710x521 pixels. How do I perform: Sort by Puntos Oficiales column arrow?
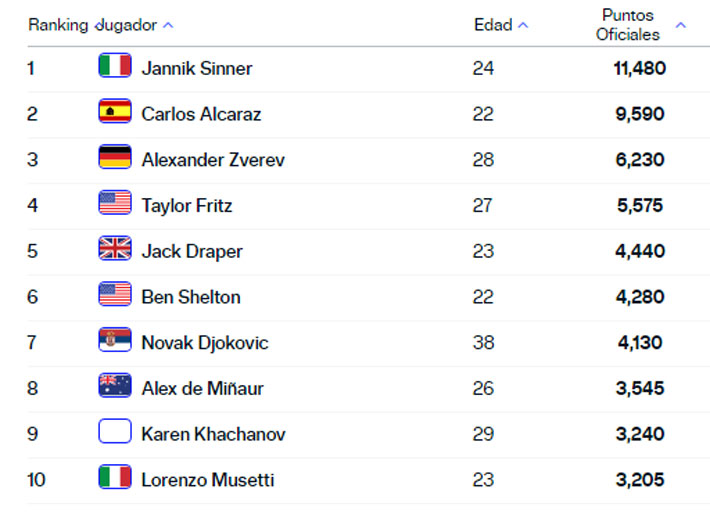tap(681, 25)
